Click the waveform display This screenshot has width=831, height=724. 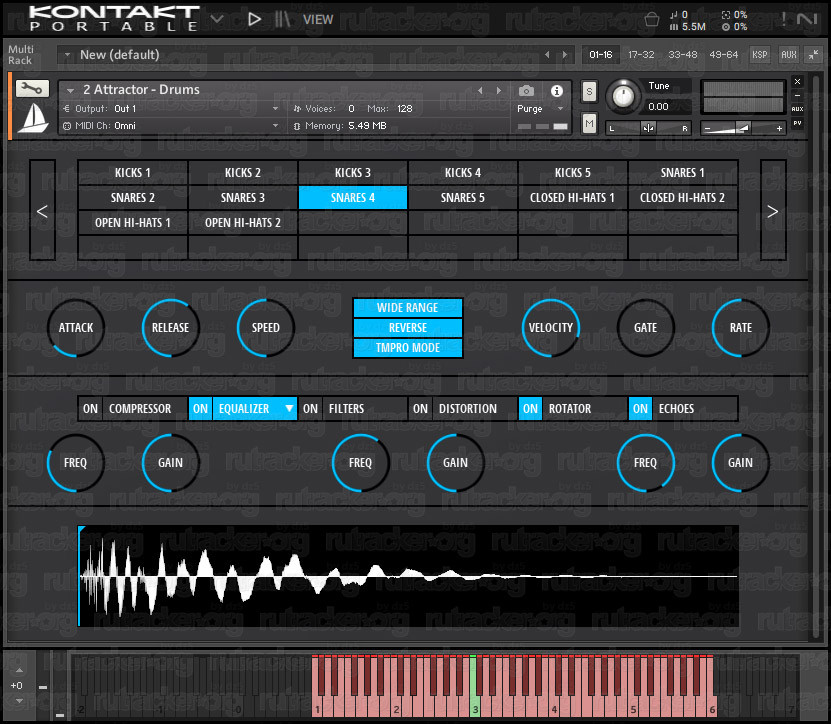coord(408,576)
